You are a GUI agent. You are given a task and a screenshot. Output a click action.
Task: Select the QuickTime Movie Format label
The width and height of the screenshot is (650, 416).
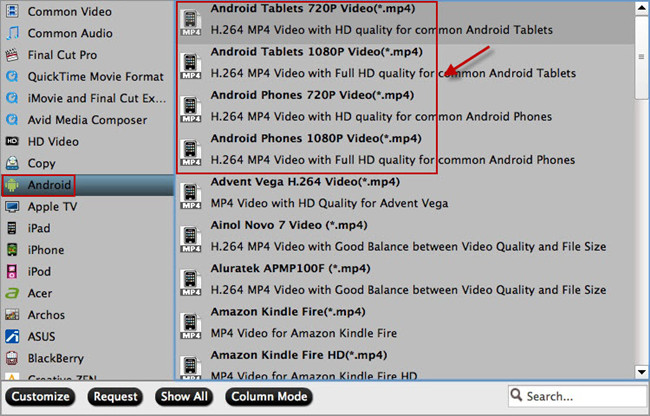(x=96, y=77)
